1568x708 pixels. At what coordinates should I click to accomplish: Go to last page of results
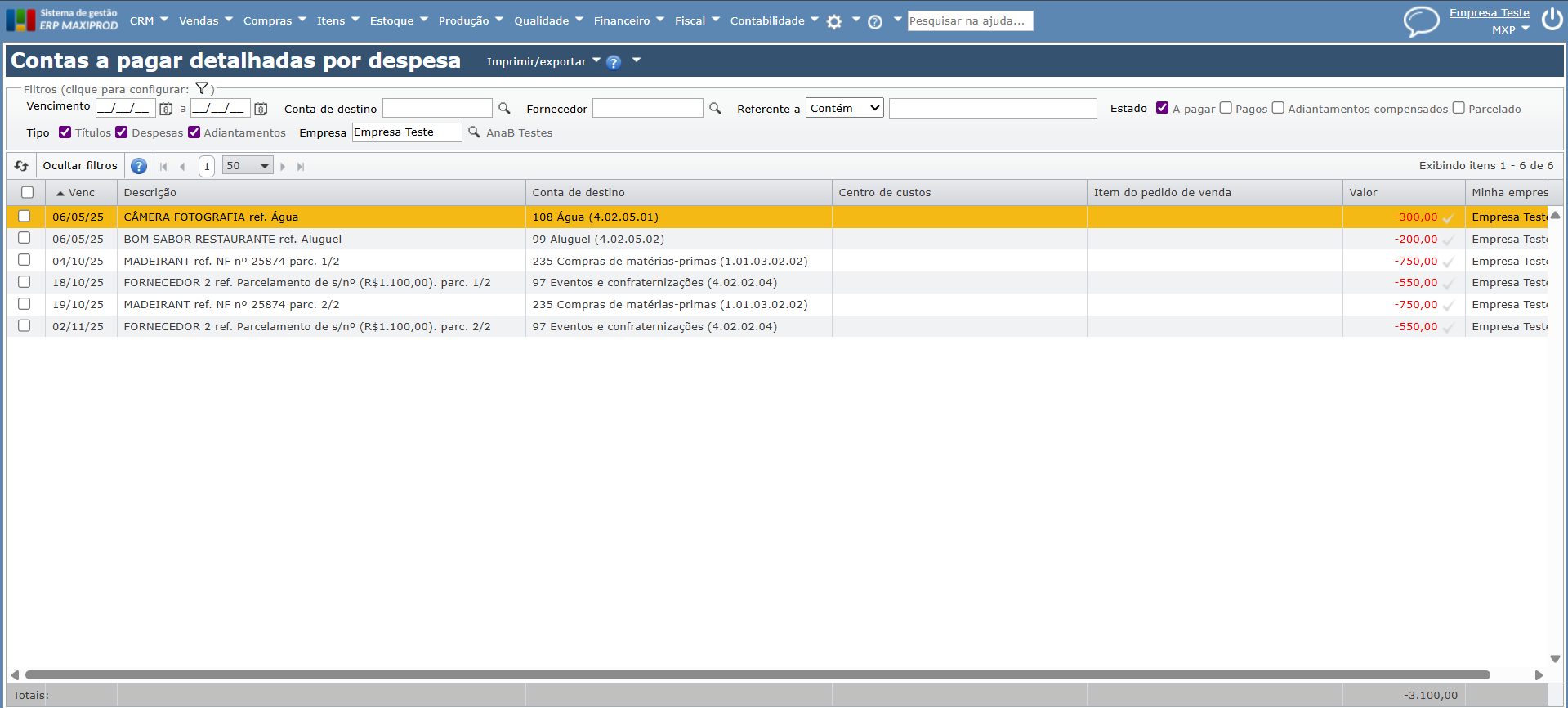(301, 167)
